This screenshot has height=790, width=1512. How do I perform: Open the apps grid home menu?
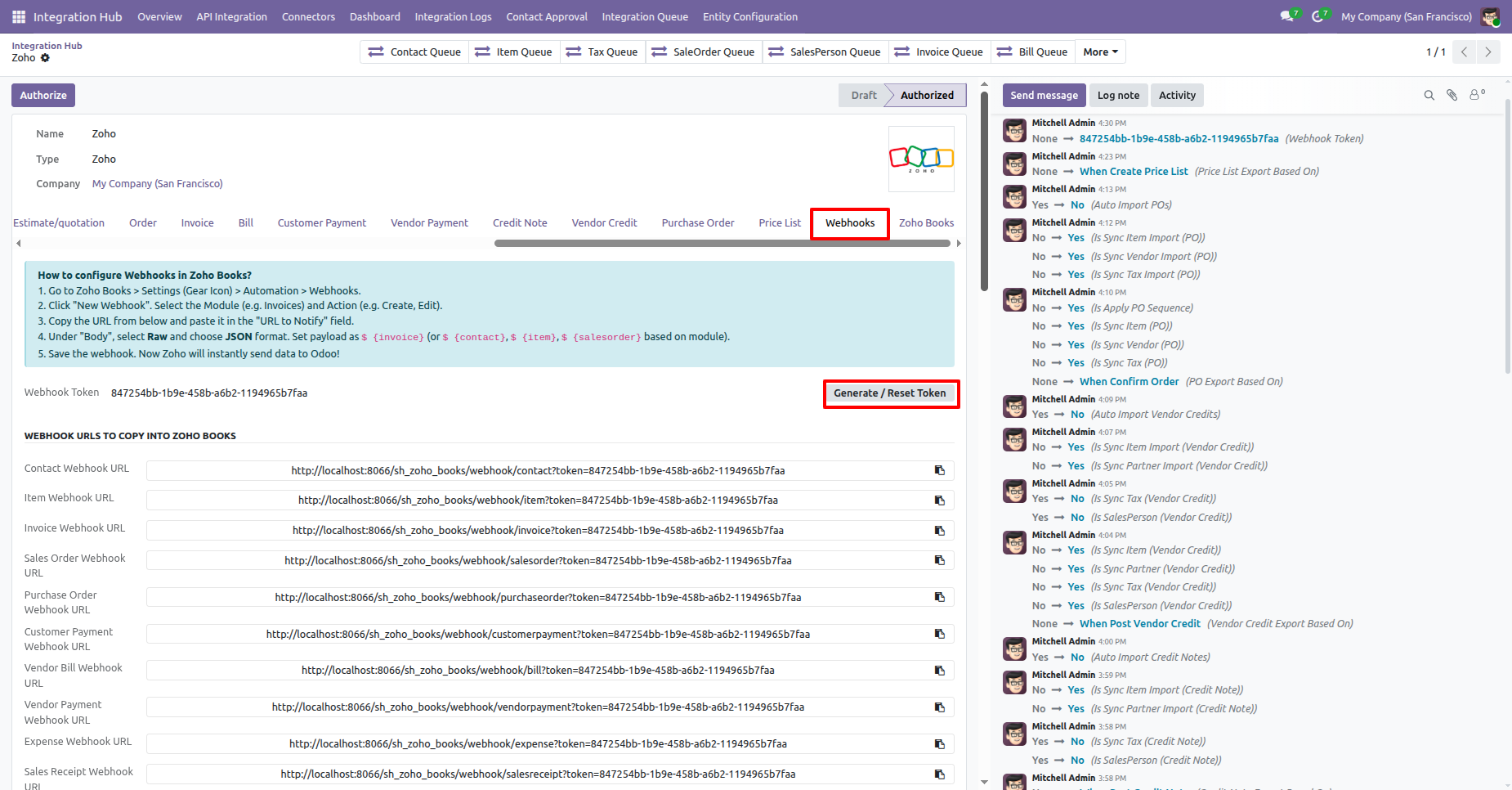(x=19, y=16)
